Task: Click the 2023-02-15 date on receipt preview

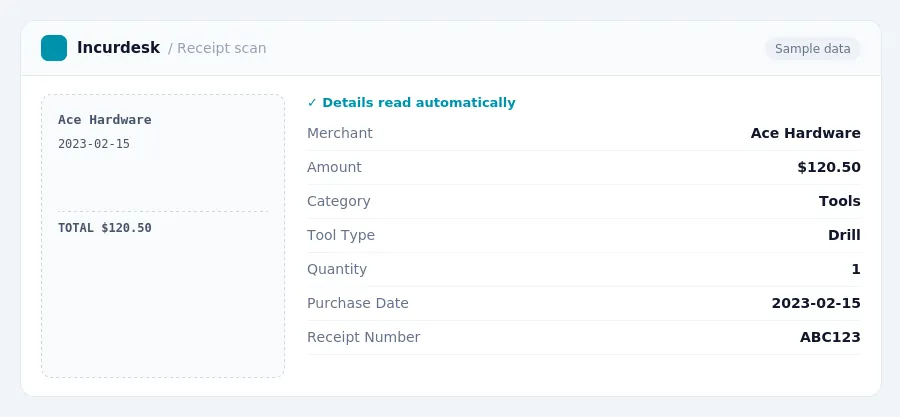Action: (x=94, y=144)
